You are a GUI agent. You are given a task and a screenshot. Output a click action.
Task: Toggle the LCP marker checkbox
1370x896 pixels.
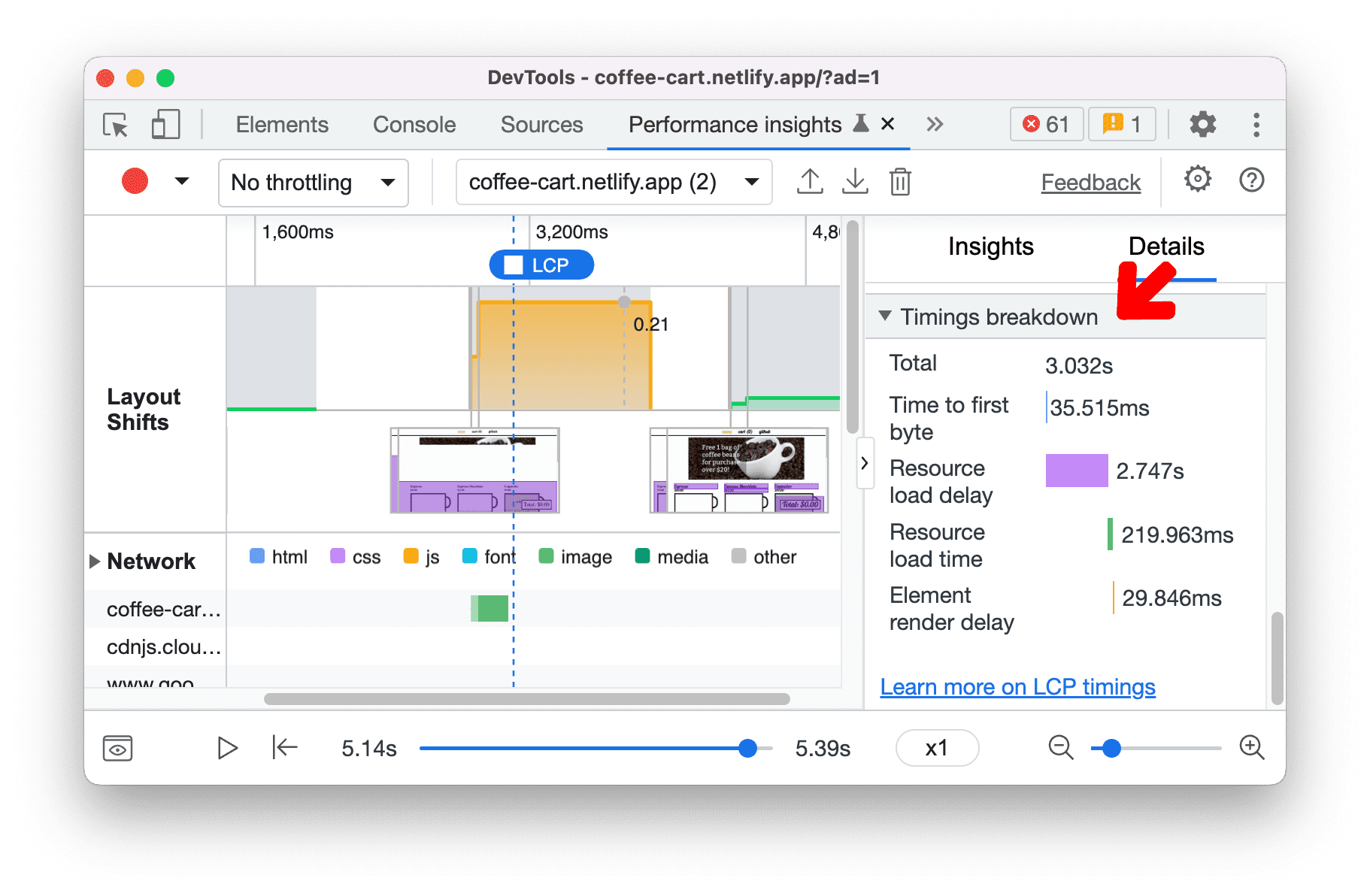[x=514, y=265]
